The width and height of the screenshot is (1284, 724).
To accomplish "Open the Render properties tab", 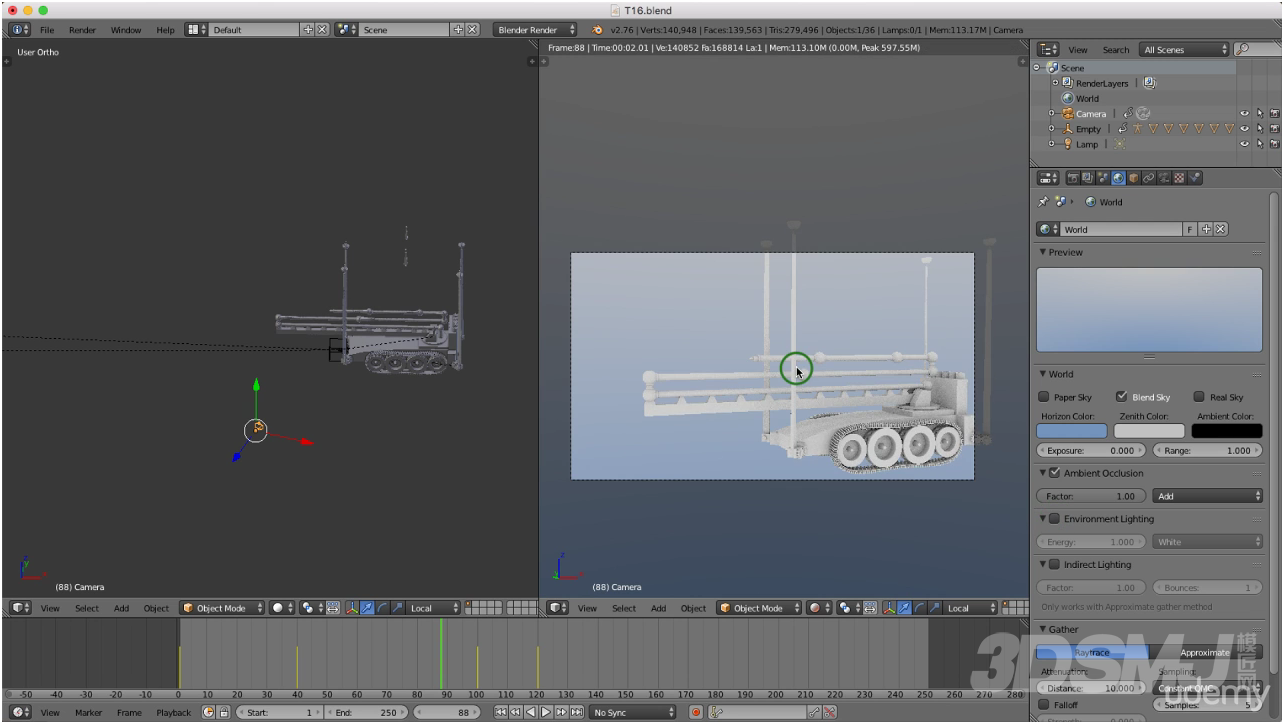I will point(1073,178).
